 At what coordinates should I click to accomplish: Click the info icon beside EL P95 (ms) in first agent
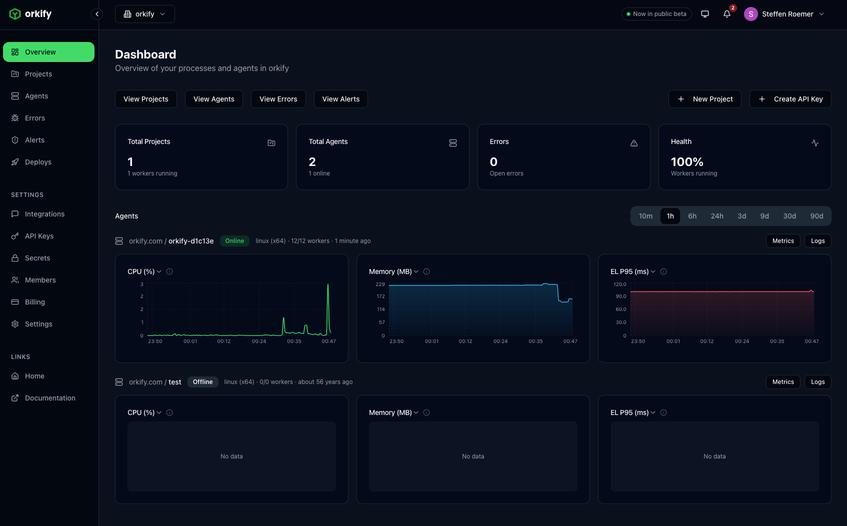tap(663, 272)
